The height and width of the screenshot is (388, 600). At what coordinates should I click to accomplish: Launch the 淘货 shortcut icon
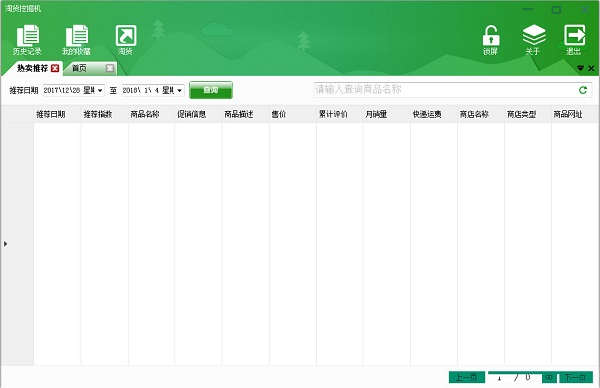[x=126, y=40]
